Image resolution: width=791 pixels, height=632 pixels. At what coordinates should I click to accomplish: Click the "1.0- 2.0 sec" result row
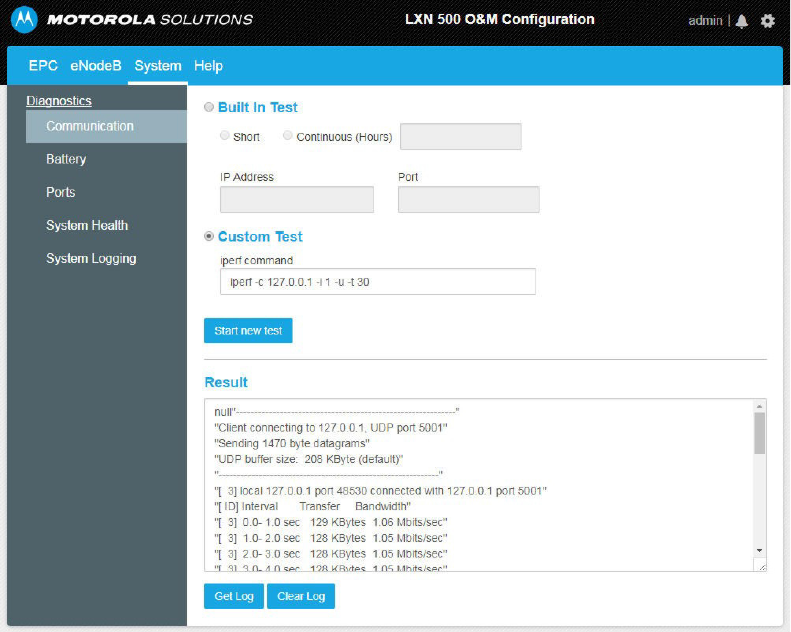[x=331, y=538]
